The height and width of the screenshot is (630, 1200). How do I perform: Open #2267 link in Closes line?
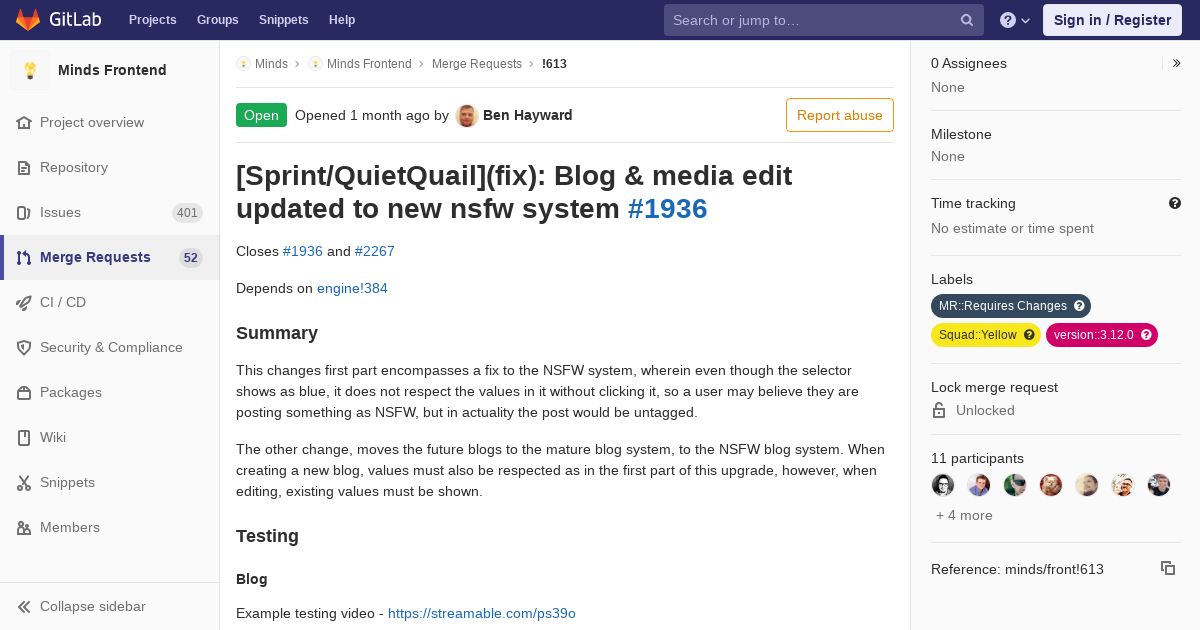click(x=375, y=251)
